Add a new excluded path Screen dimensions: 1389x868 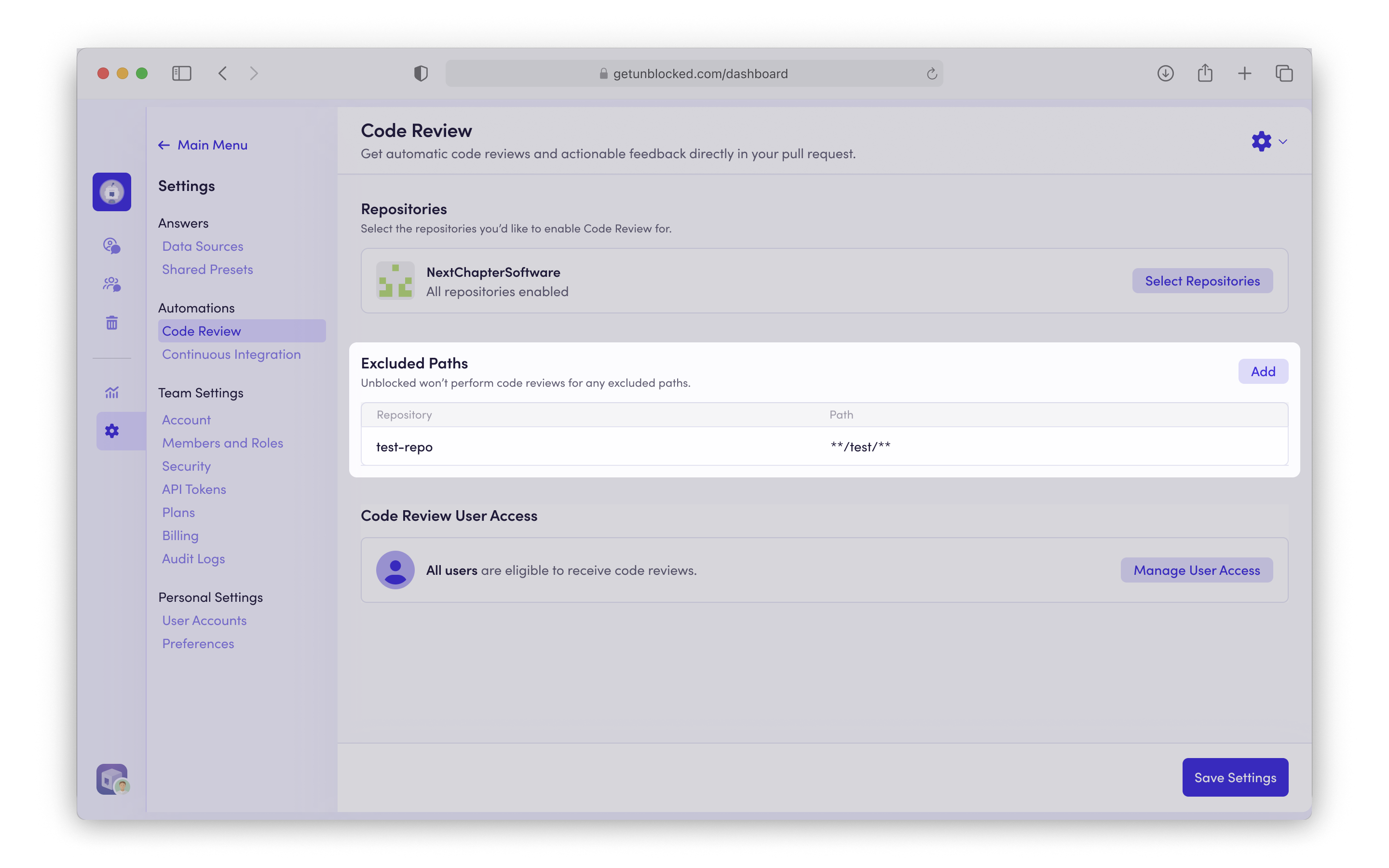tap(1263, 371)
